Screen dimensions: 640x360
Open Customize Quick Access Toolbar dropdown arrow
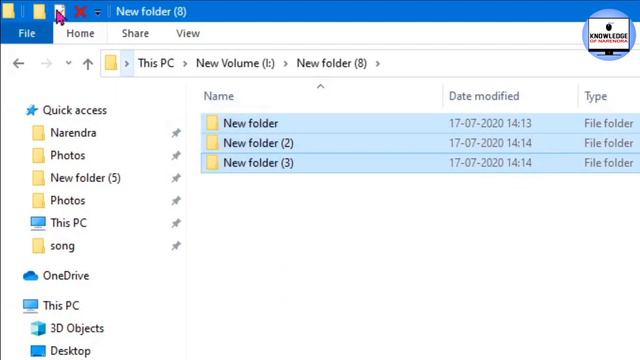tap(98, 12)
